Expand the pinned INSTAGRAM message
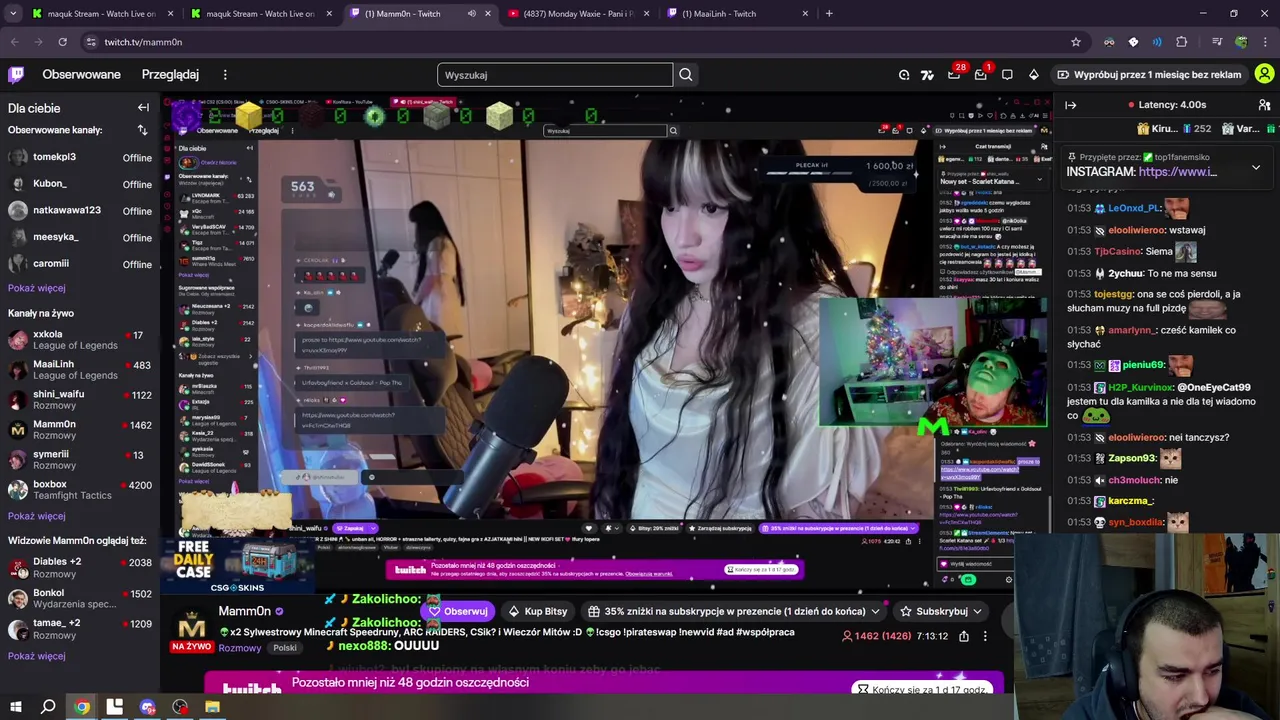 point(1256,167)
